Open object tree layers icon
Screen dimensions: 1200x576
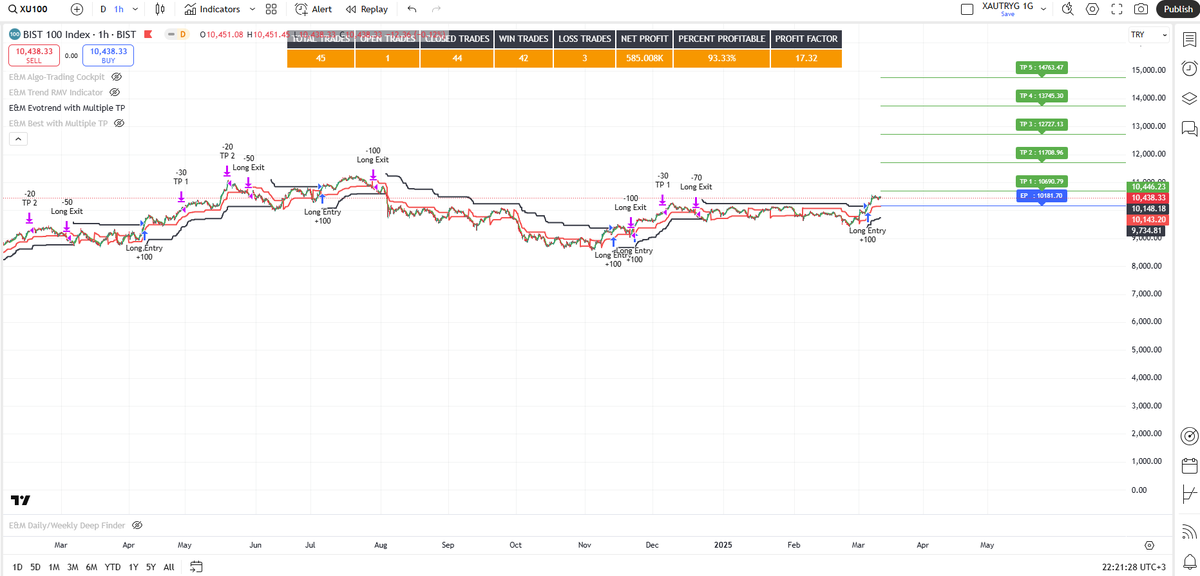click(1189, 98)
